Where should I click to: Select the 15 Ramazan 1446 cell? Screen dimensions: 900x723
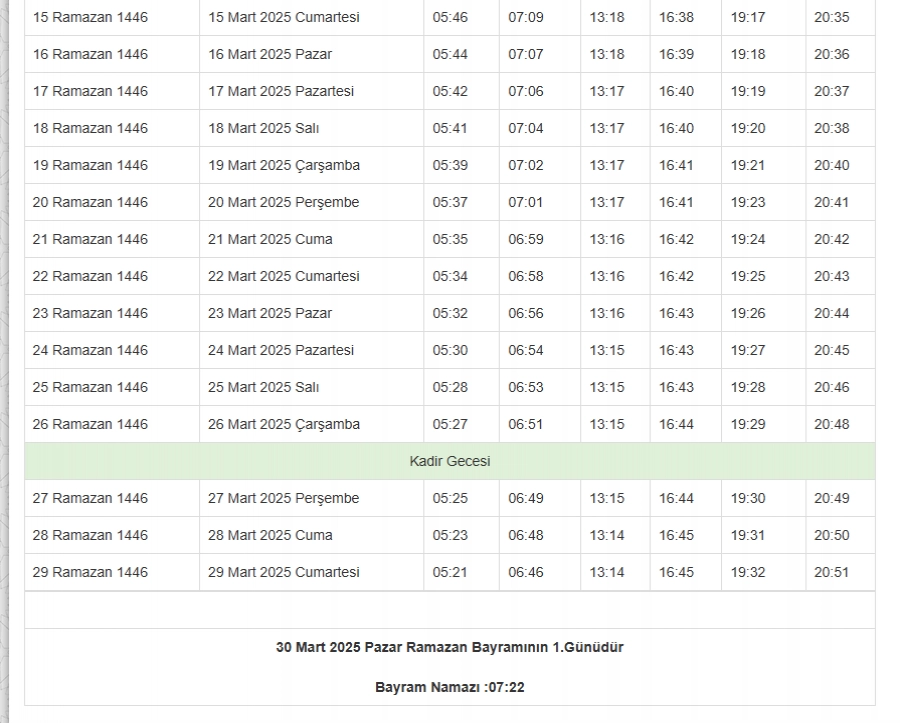pos(90,17)
